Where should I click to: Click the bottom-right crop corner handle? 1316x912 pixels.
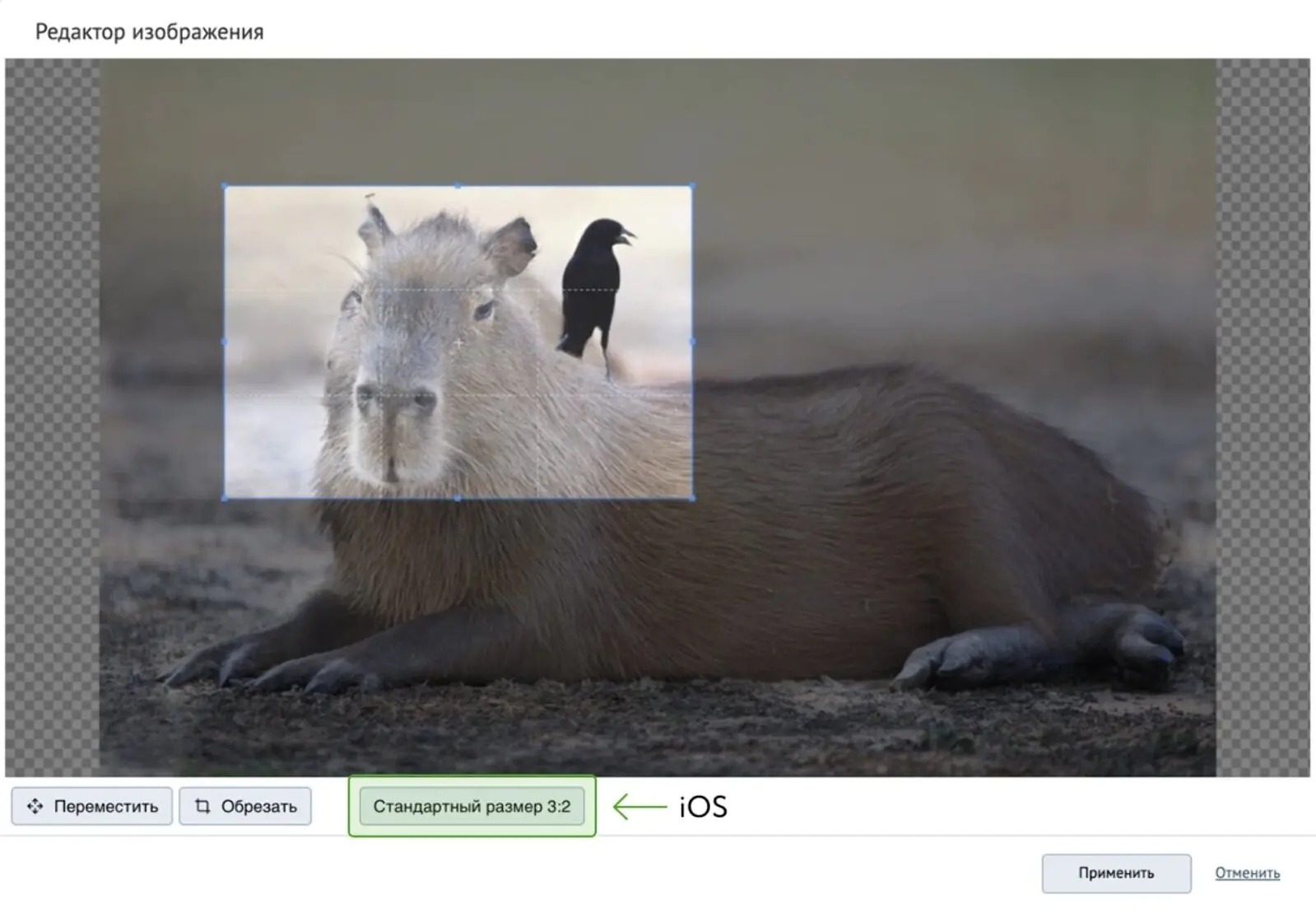[691, 498]
